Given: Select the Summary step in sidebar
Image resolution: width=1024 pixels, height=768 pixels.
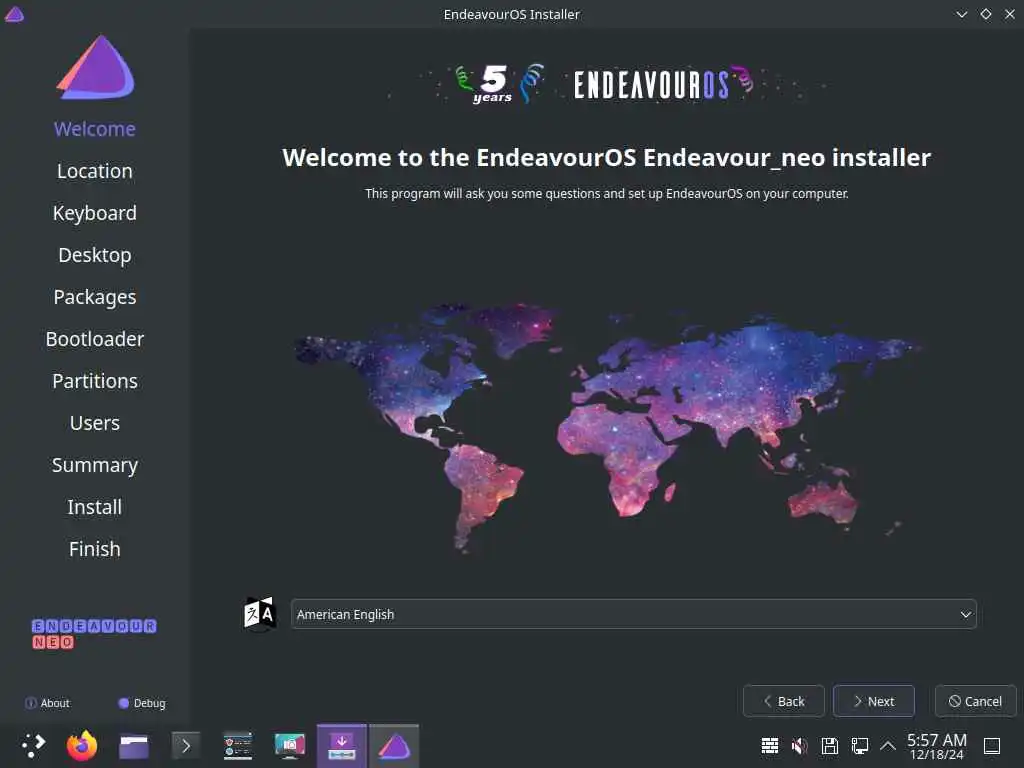Looking at the screenshot, I should pyautogui.click(x=95, y=465).
